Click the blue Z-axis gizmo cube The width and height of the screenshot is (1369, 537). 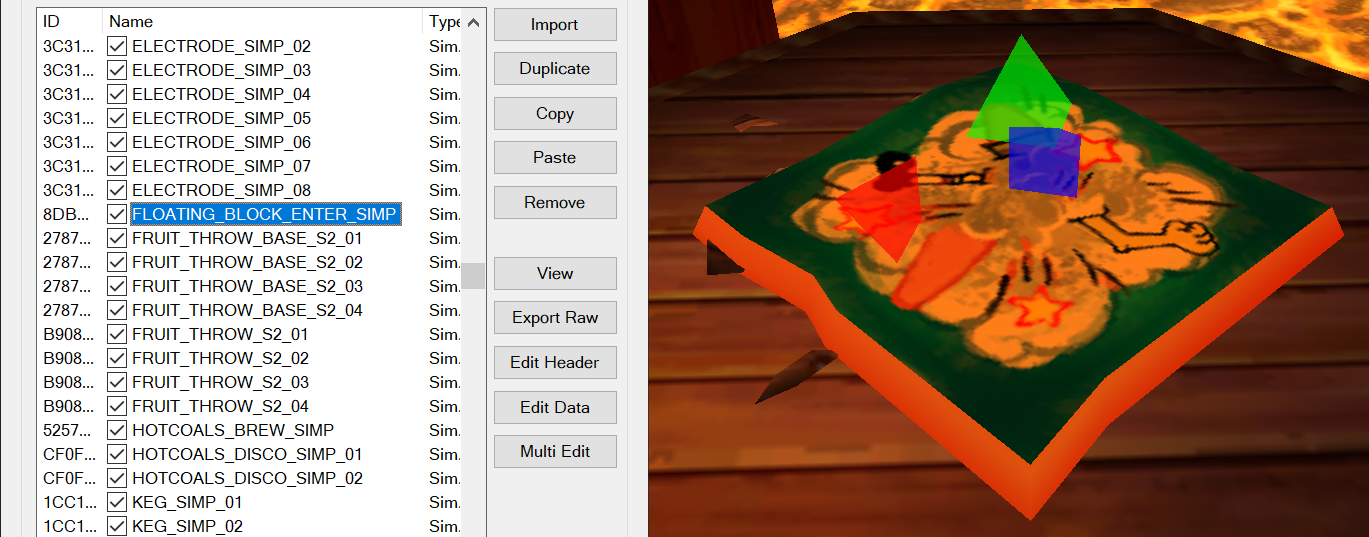point(1043,161)
